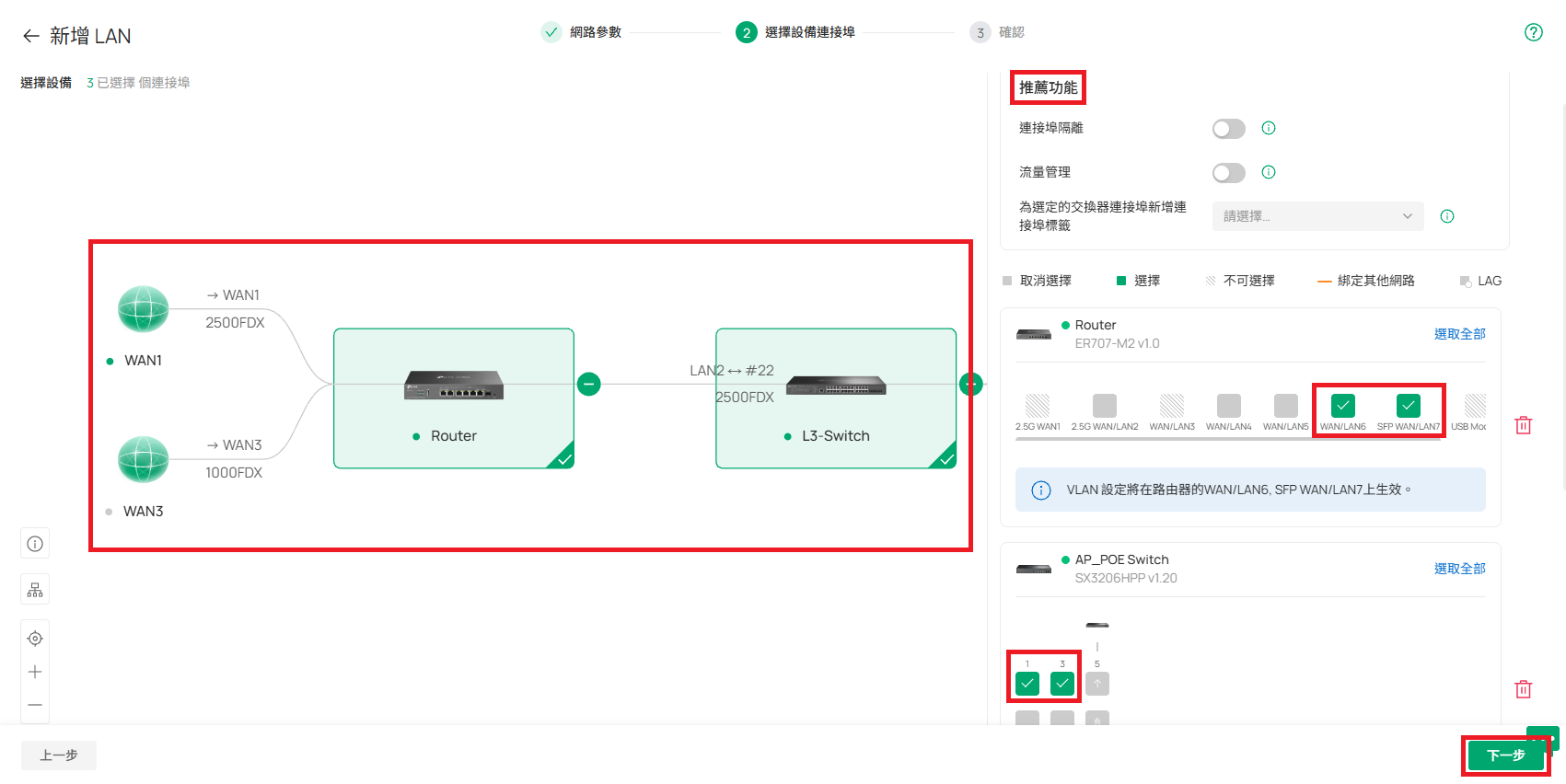
Task: Click the Router port list horizontal scrollbar
Action: [1227, 439]
